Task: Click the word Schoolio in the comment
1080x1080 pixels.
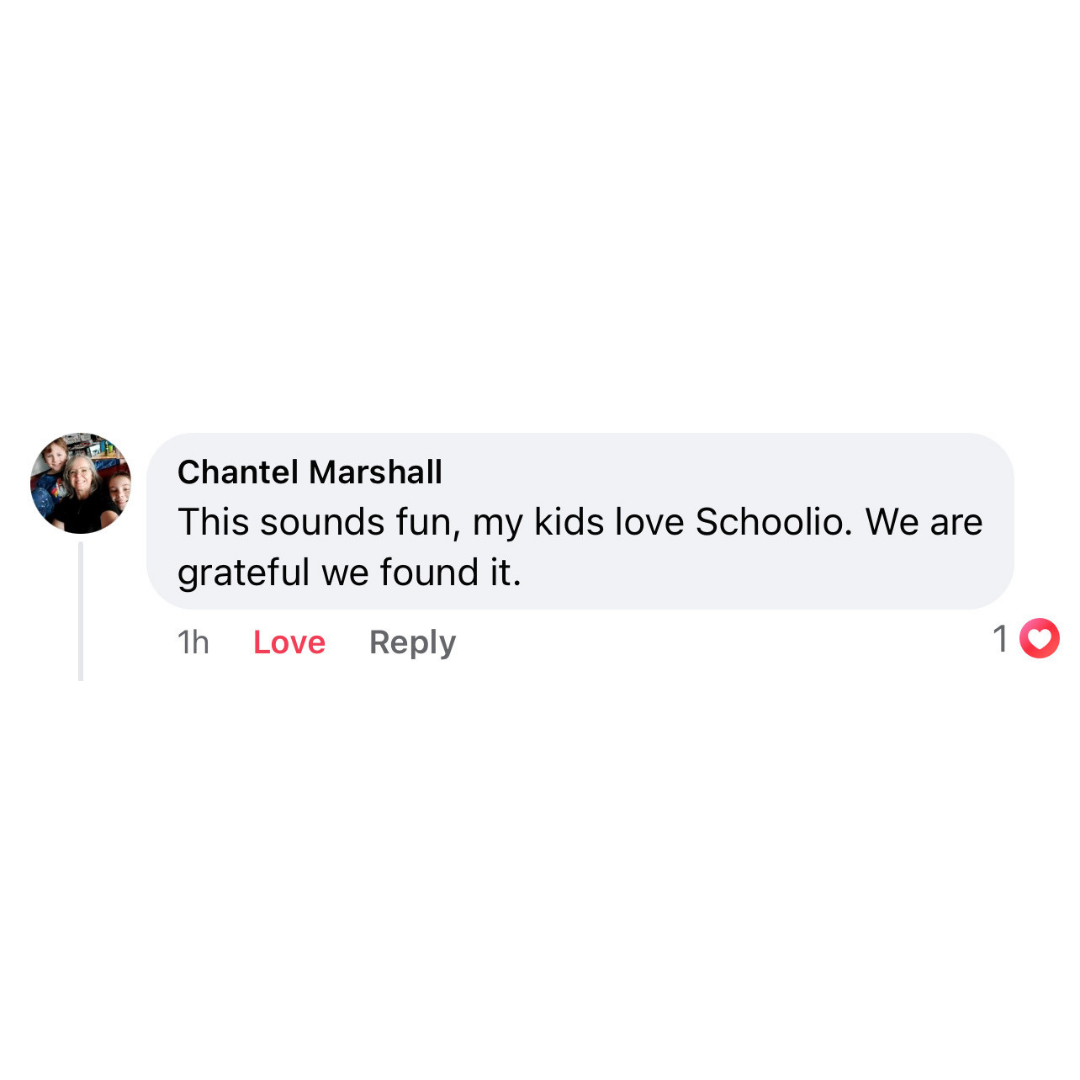Action: point(768,522)
